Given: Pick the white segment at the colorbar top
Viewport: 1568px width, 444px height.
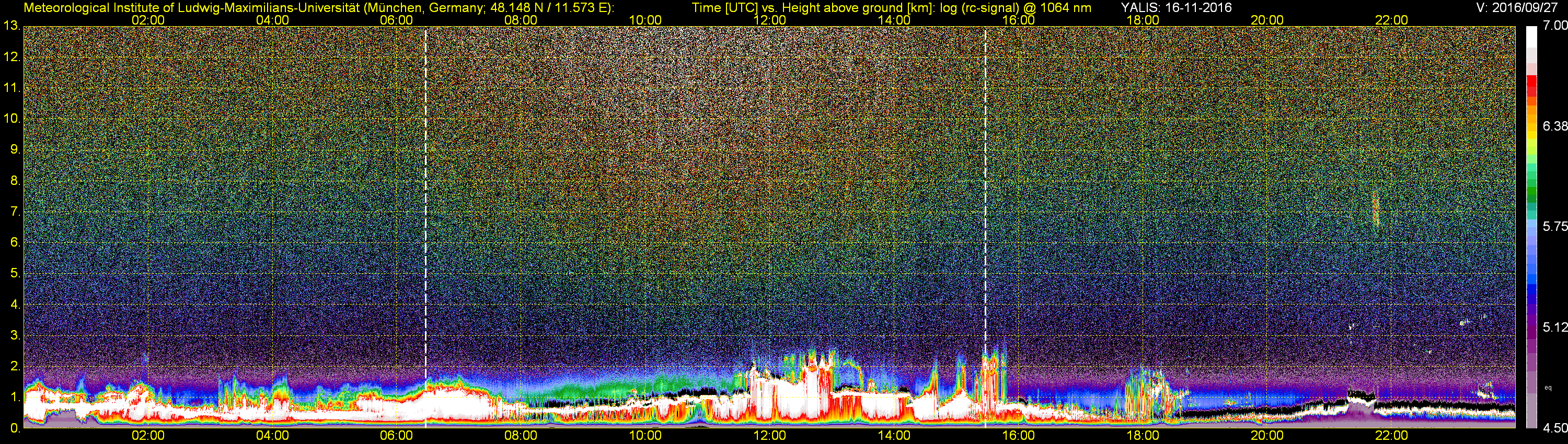Looking at the screenshot, I should click(x=1531, y=37).
